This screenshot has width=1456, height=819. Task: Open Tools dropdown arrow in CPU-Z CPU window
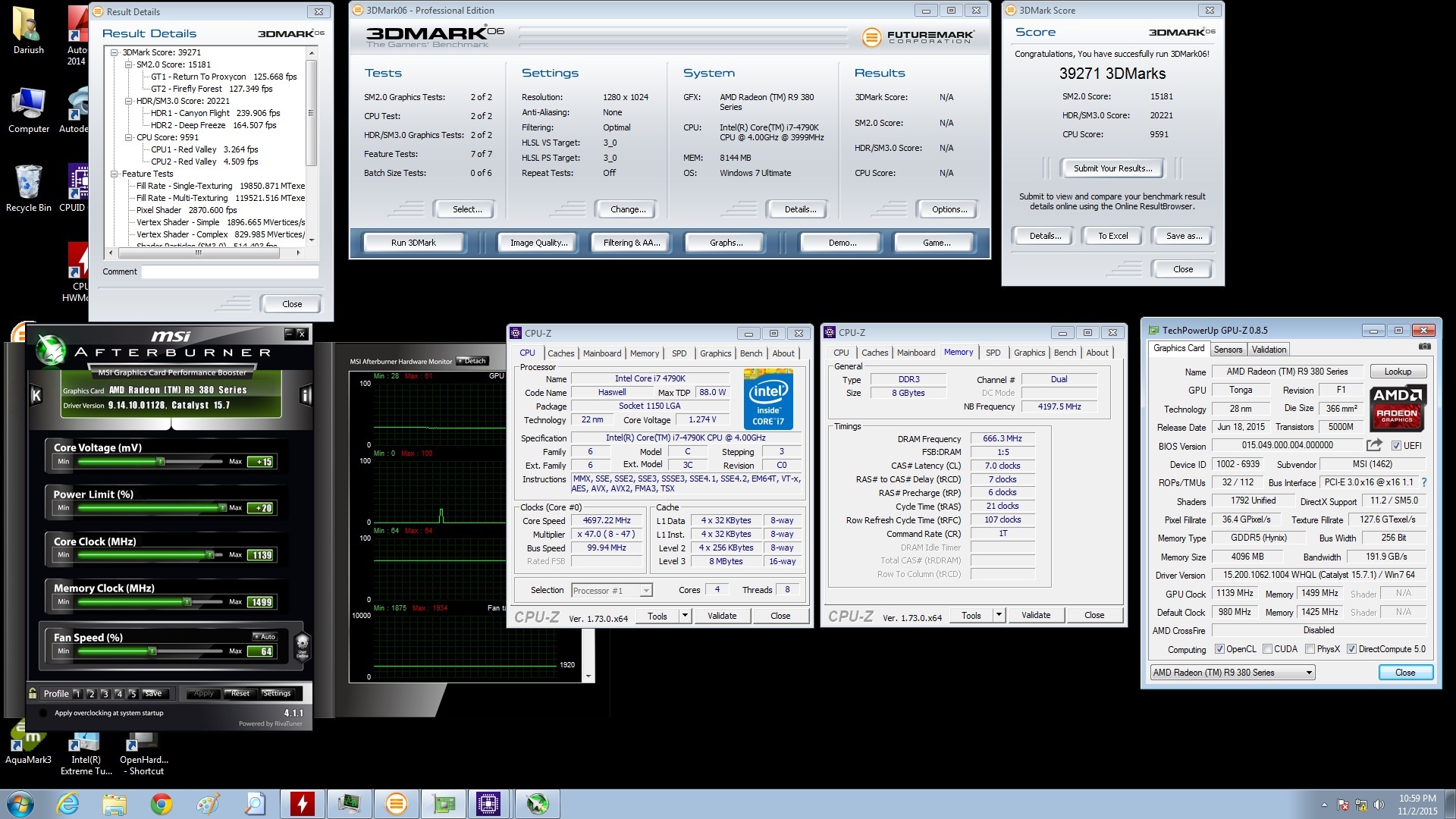click(x=686, y=616)
